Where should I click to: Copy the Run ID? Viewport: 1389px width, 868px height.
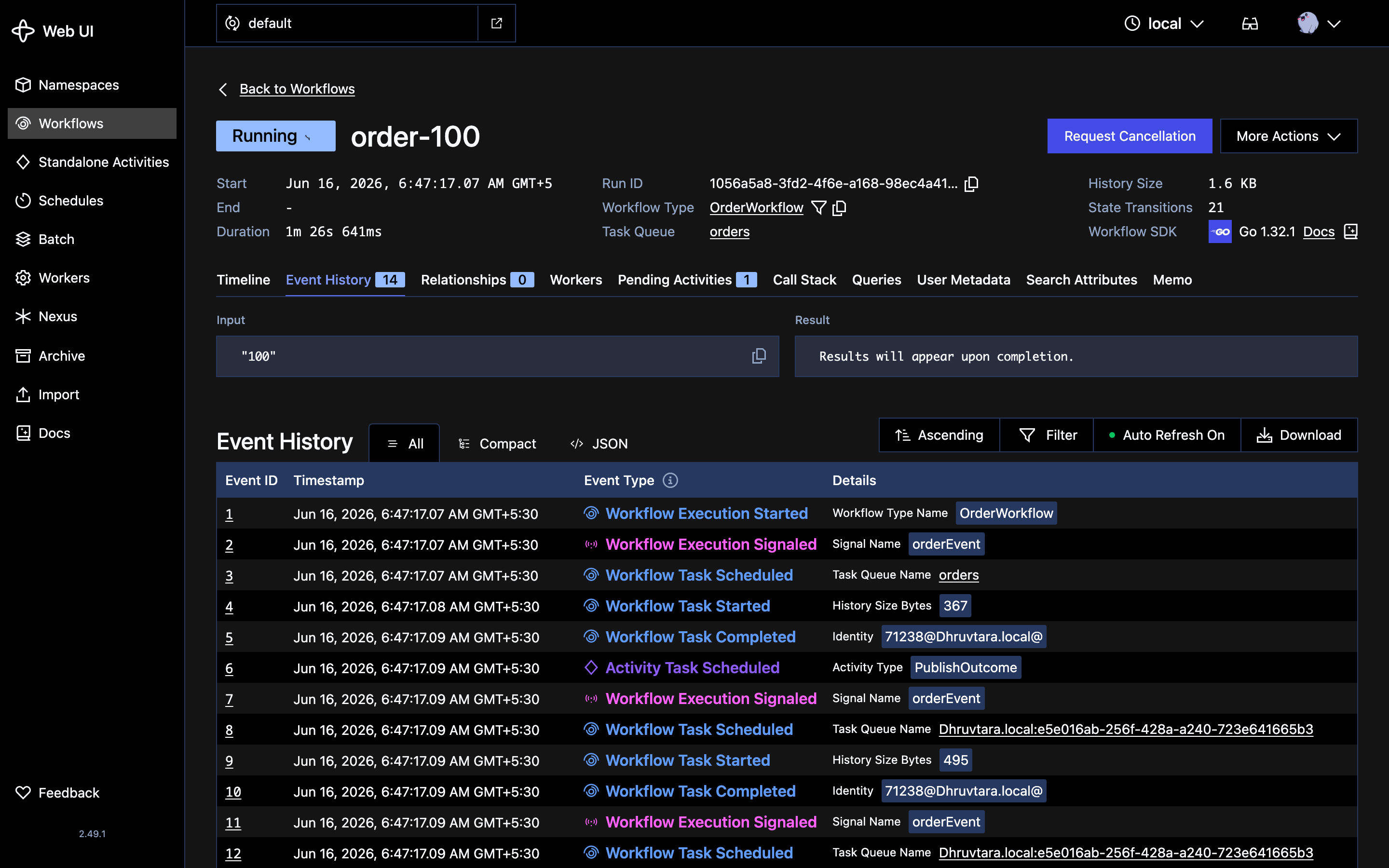(x=971, y=184)
